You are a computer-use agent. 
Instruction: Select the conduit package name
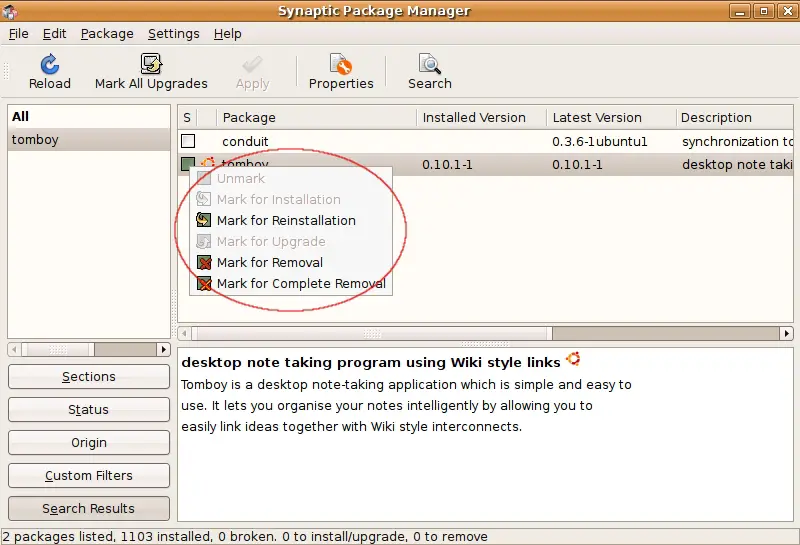[245, 141]
